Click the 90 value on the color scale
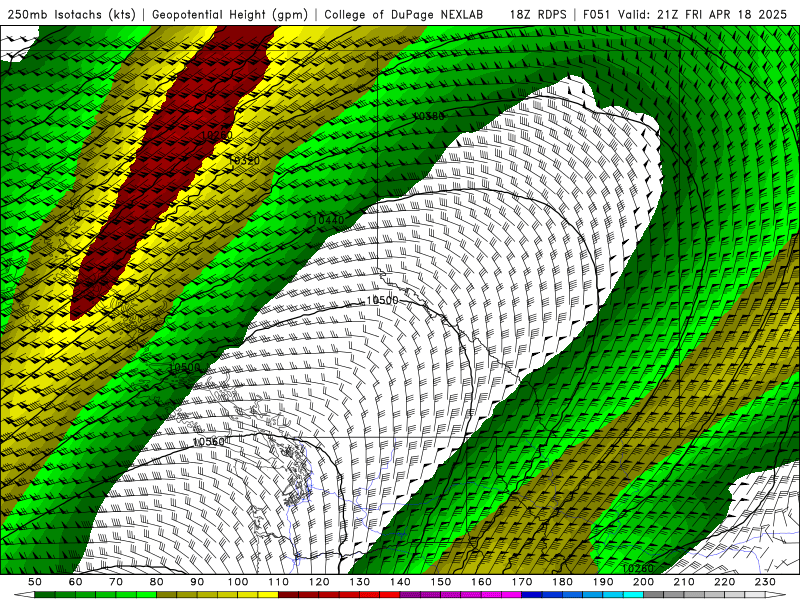 [x=197, y=582]
